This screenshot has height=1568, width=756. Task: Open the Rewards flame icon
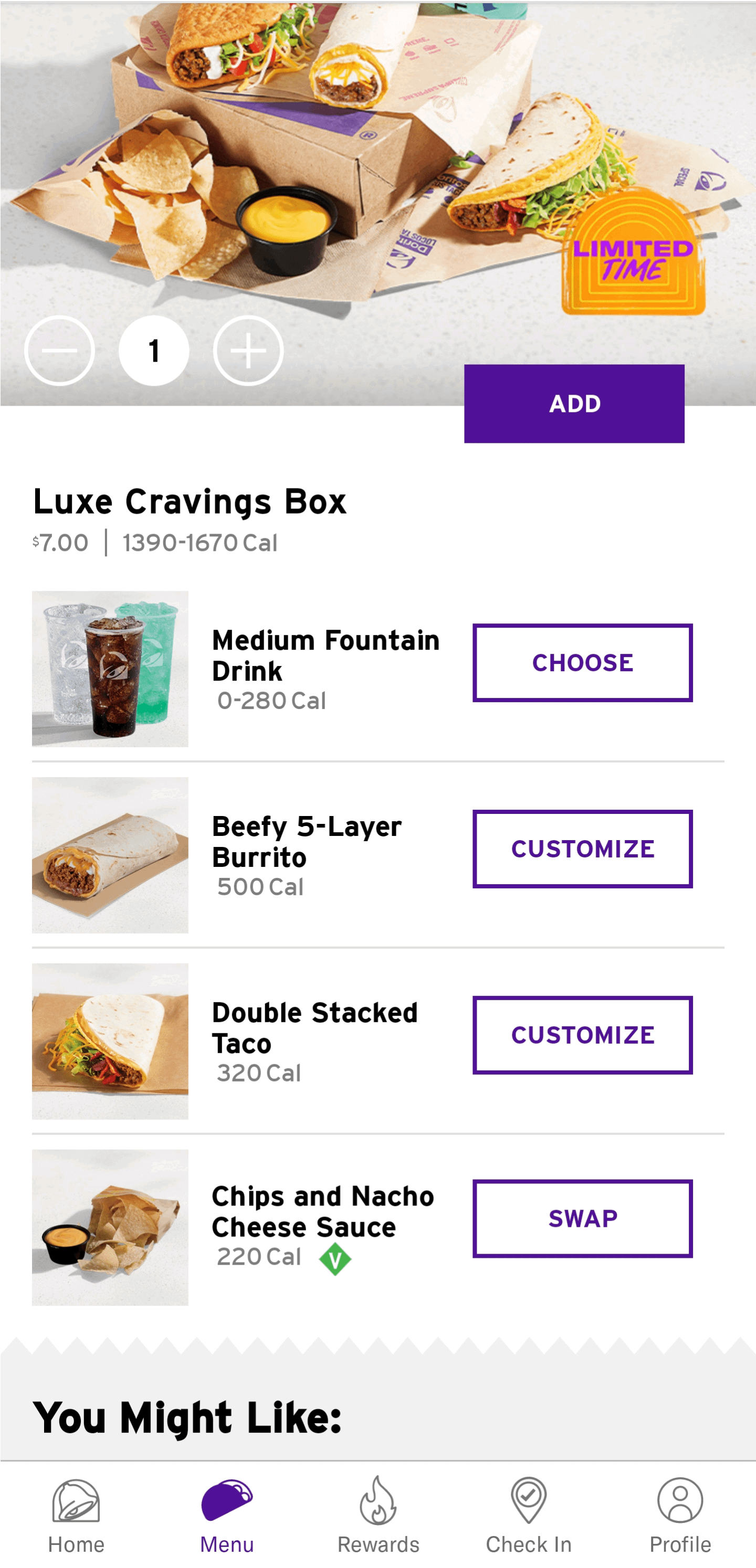[379, 1502]
